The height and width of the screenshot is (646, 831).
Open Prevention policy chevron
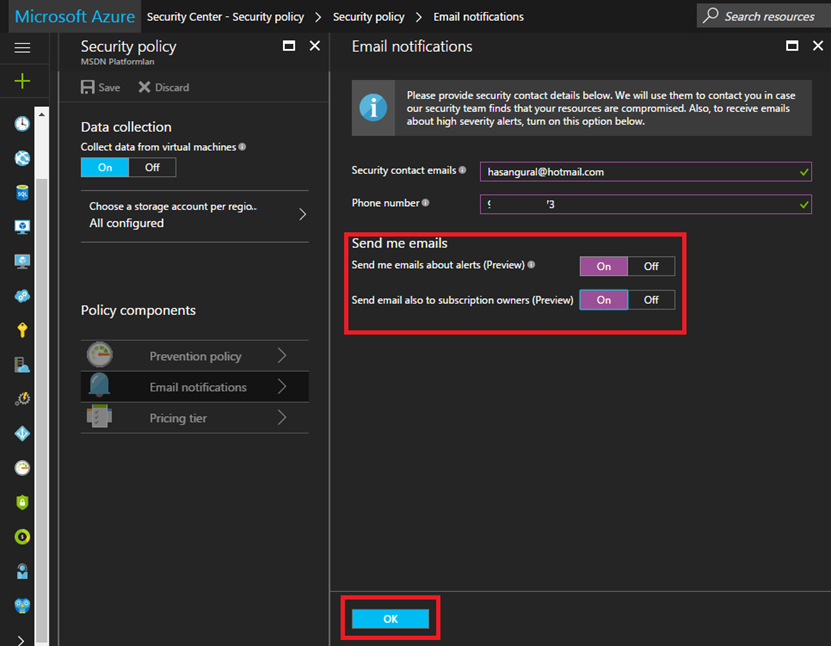[282, 356]
